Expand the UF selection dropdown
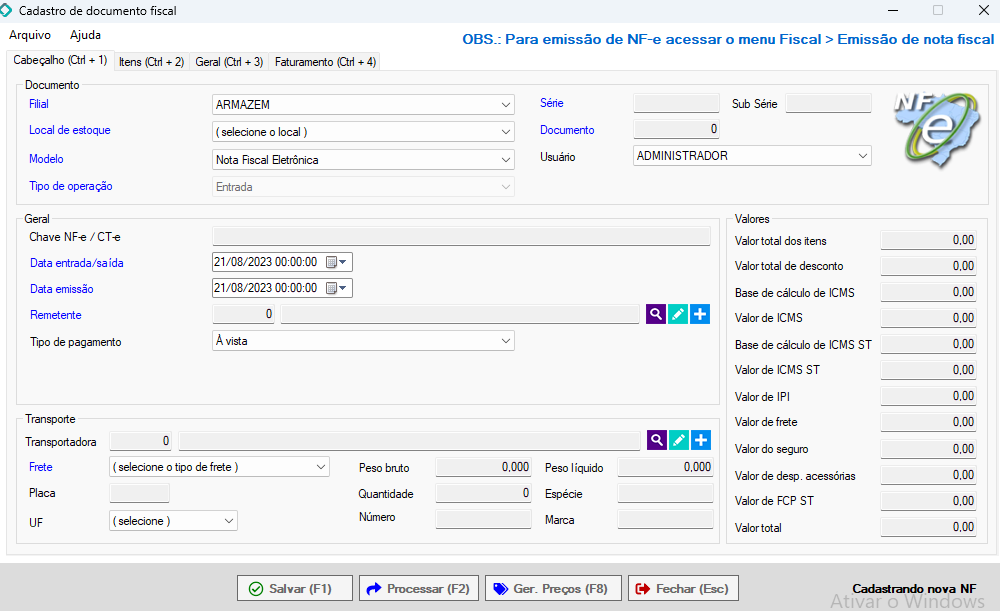Image resolution: width=1000 pixels, height=611 pixels. [228, 521]
